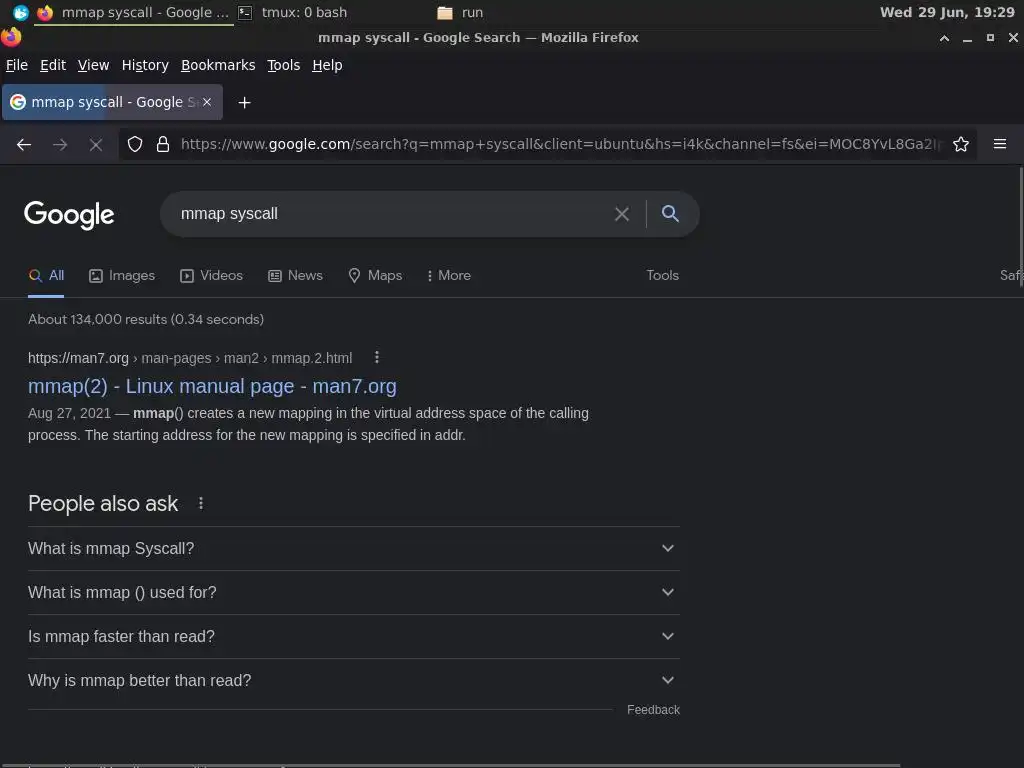Image resolution: width=1024 pixels, height=768 pixels.
Task: Open the More search filters dropdown
Action: pyautogui.click(x=449, y=276)
